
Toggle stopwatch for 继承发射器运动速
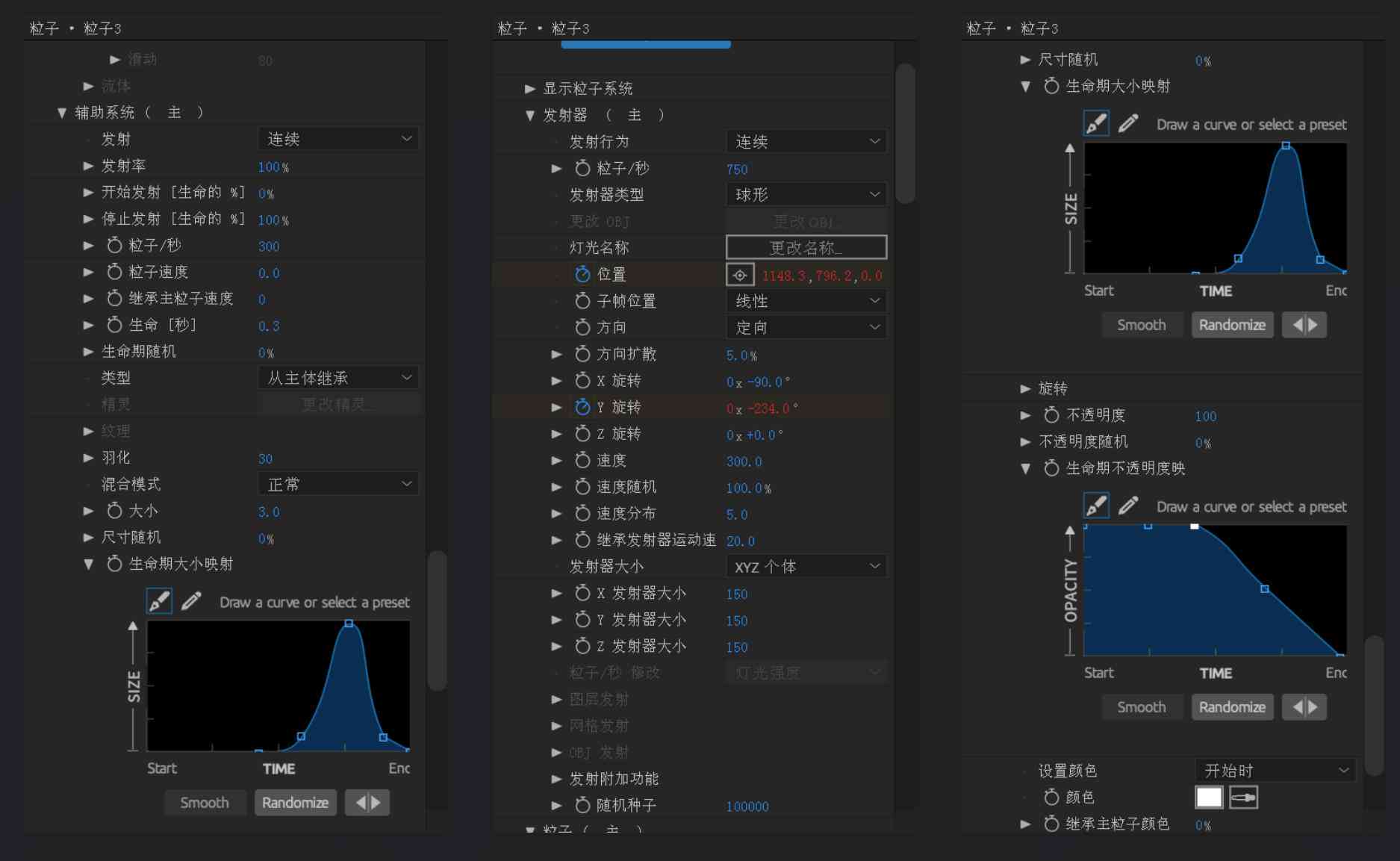[x=582, y=540]
